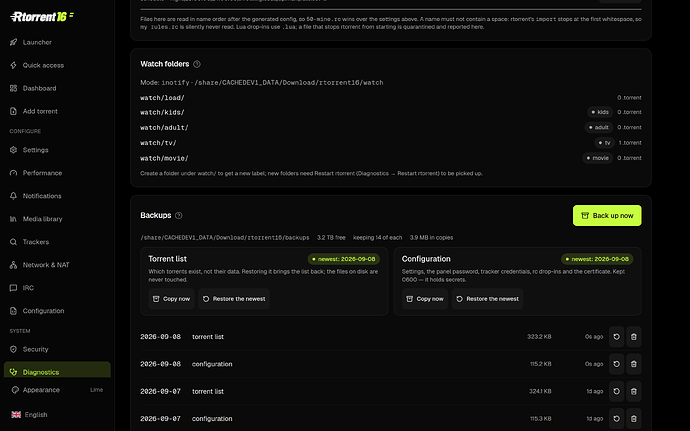Viewport: 690px width, 431px height.
Task: Restore 2026-09-08 torrent list backup icon
Action: point(617,336)
